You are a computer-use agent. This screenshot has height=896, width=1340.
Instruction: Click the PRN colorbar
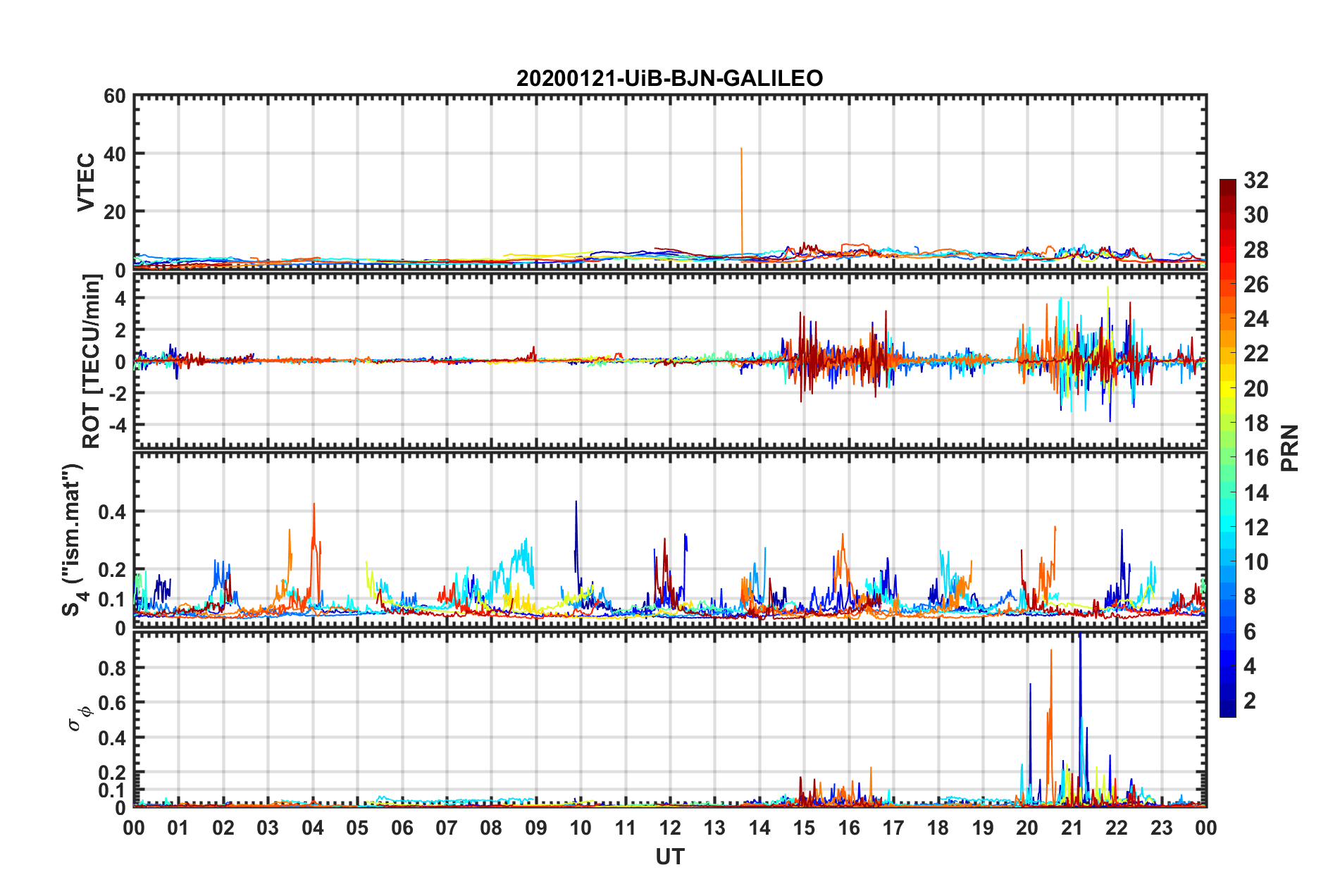[1227, 448]
